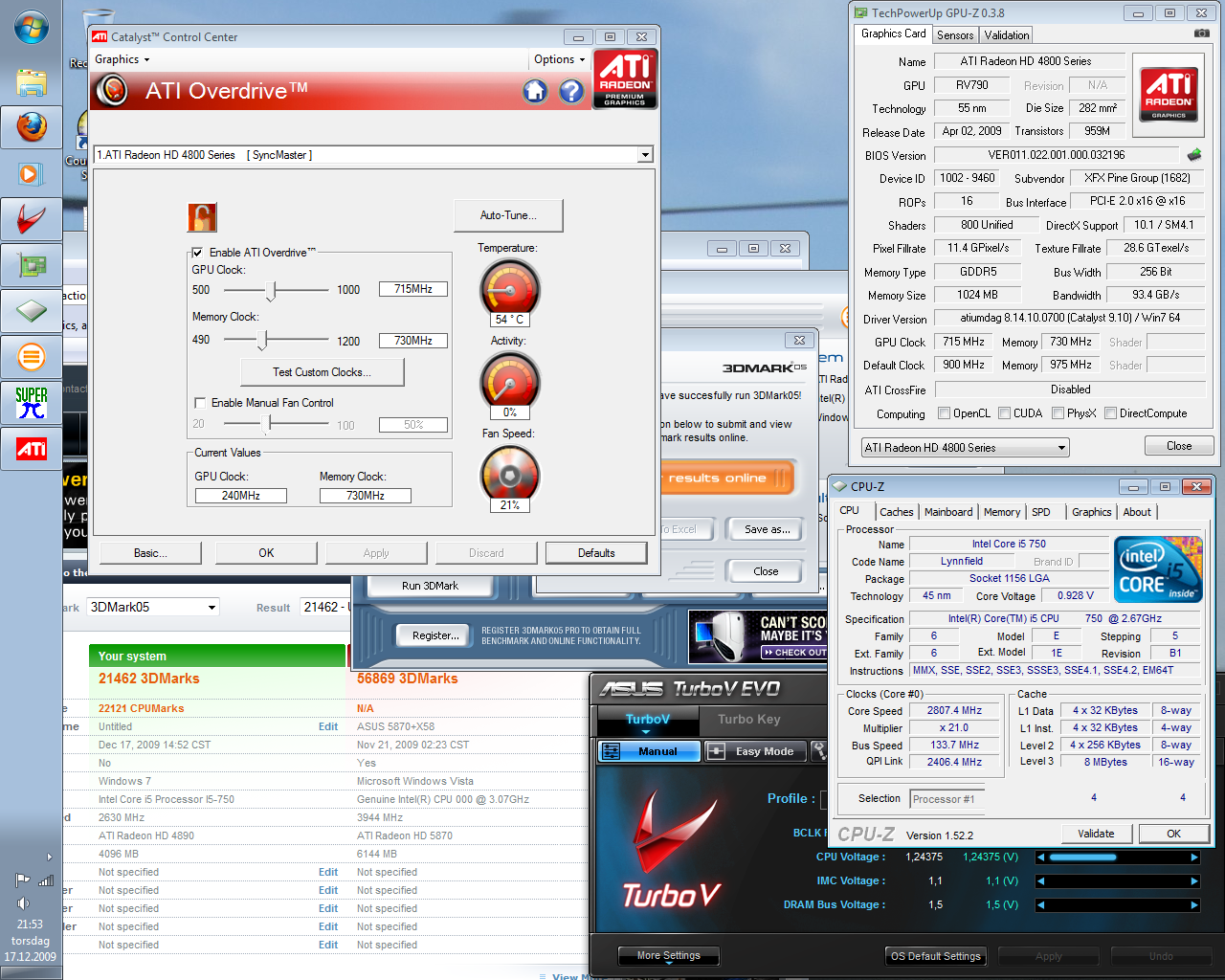Click the Catalyst Control Center home icon

tap(535, 91)
